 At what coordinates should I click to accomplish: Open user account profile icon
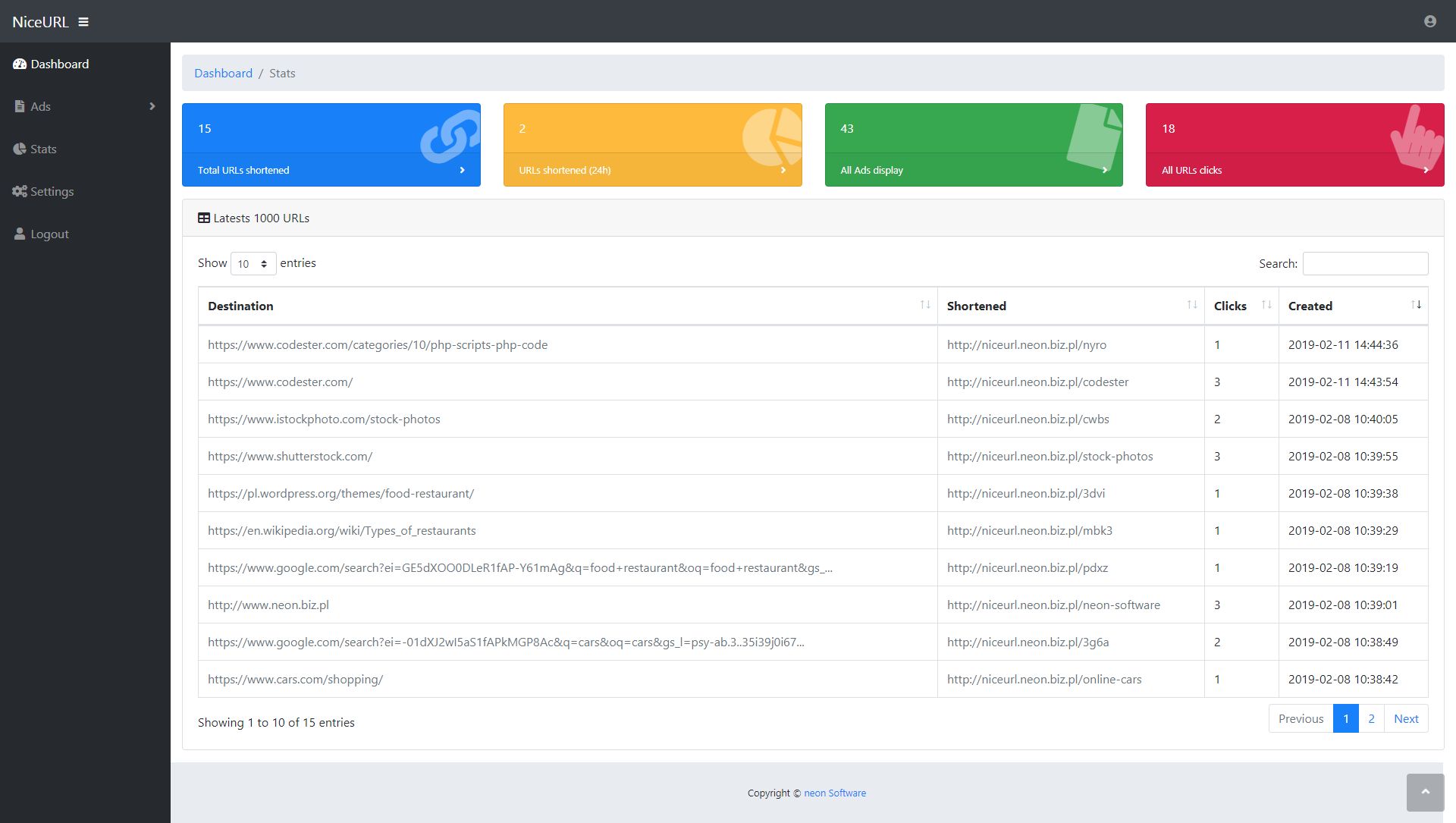pos(1429,21)
